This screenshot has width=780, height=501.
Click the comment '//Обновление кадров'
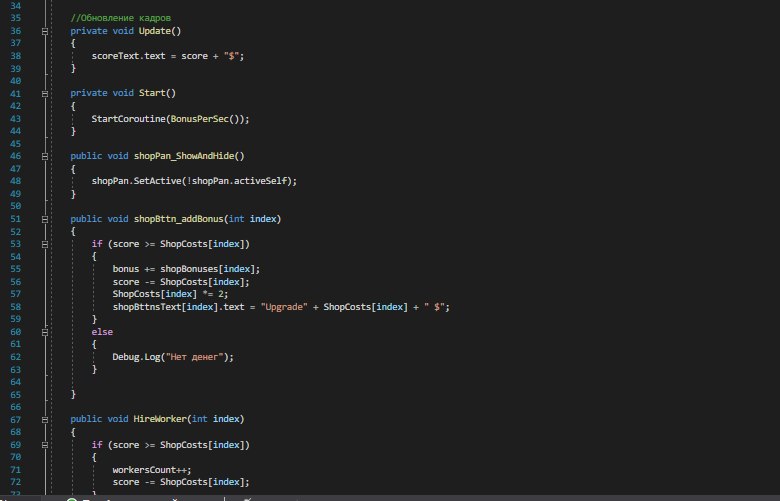pos(120,18)
